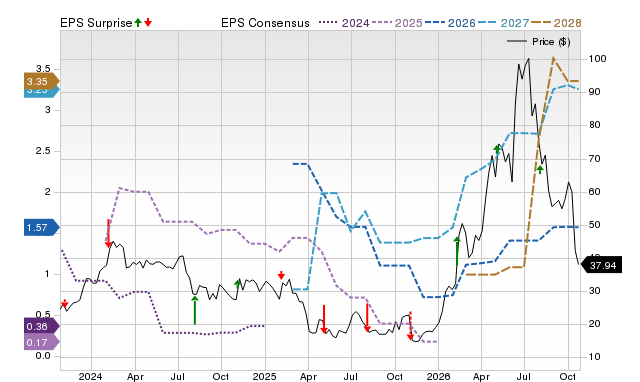The height and width of the screenshot is (382, 640).
Task: Select the EPS Surprise legend label
Action: coord(96,23)
